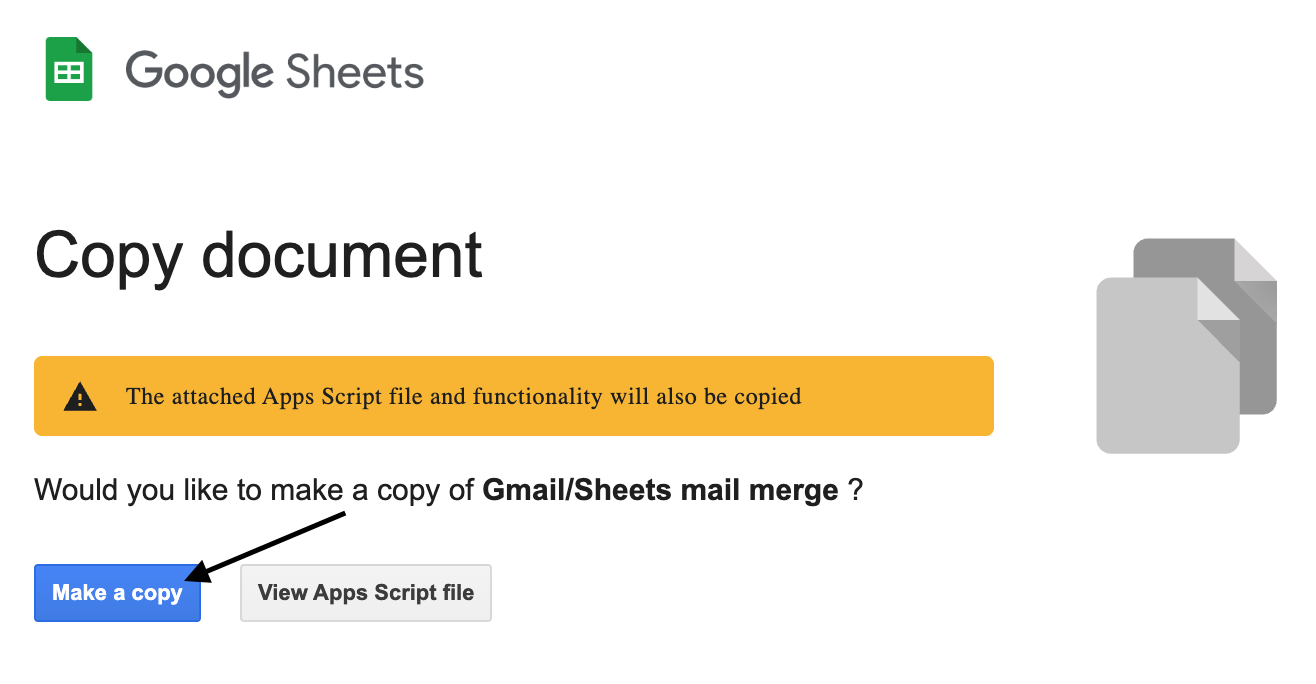Click folded corner of front document icon
Image resolution: width=1316 pixels, height=684 pixels.
pyautogui.click(x=1220, y=299)
